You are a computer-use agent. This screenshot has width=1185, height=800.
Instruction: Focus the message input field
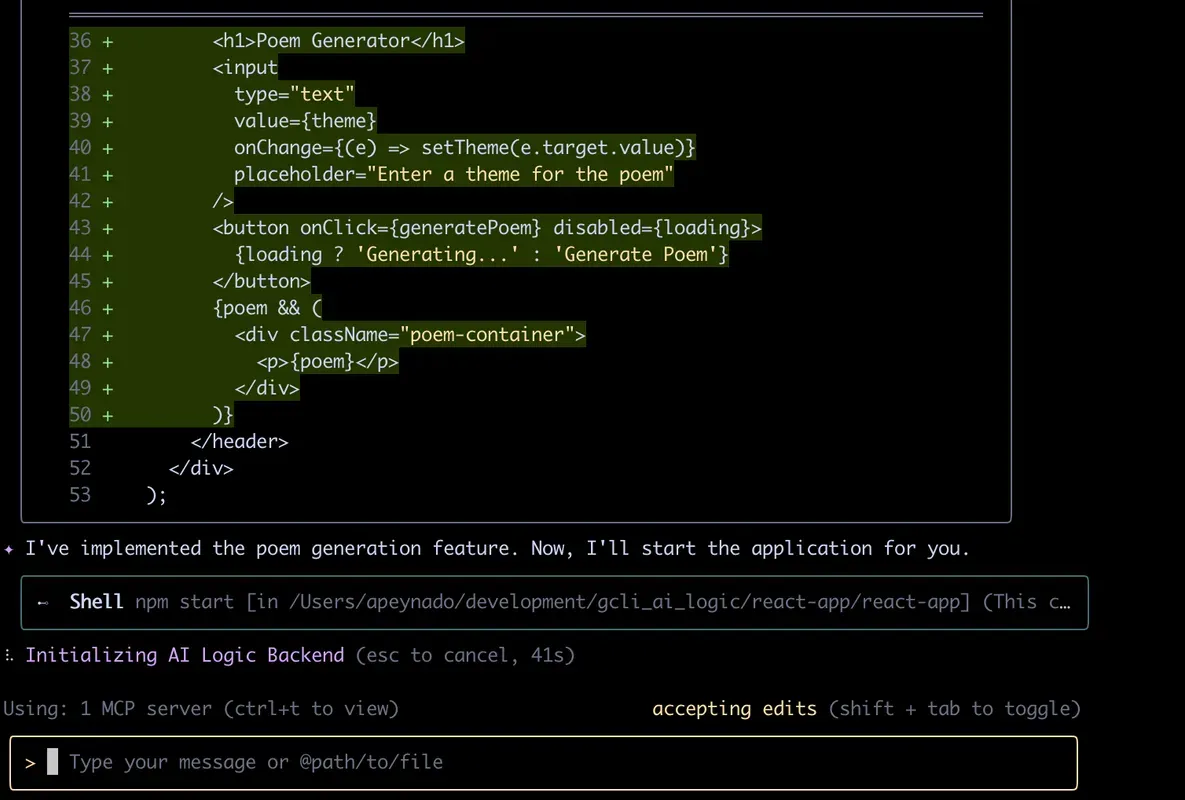[543, 762]
